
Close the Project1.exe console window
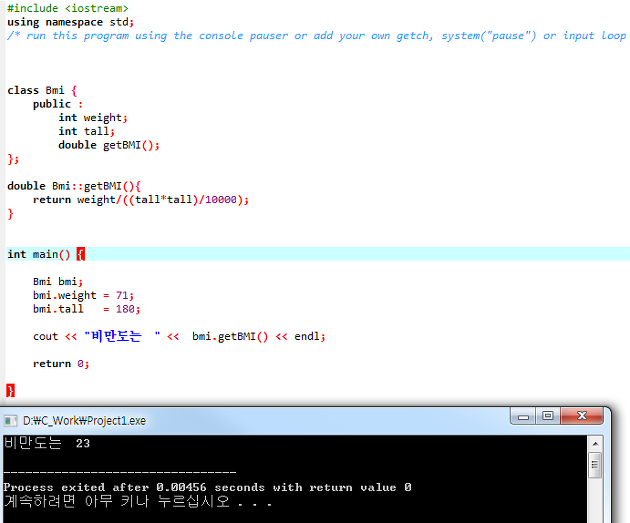coord(582,416)
